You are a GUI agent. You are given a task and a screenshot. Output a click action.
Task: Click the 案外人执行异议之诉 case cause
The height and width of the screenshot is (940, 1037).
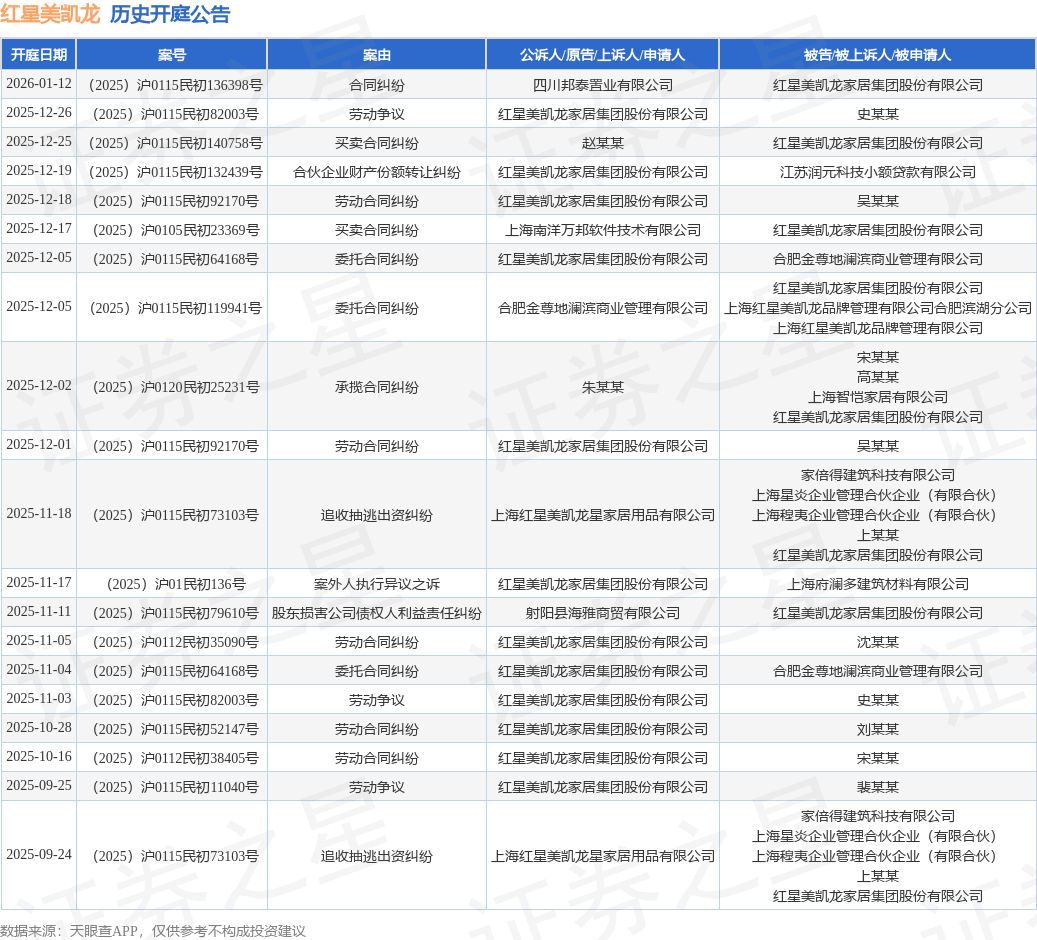coord(376,584)
